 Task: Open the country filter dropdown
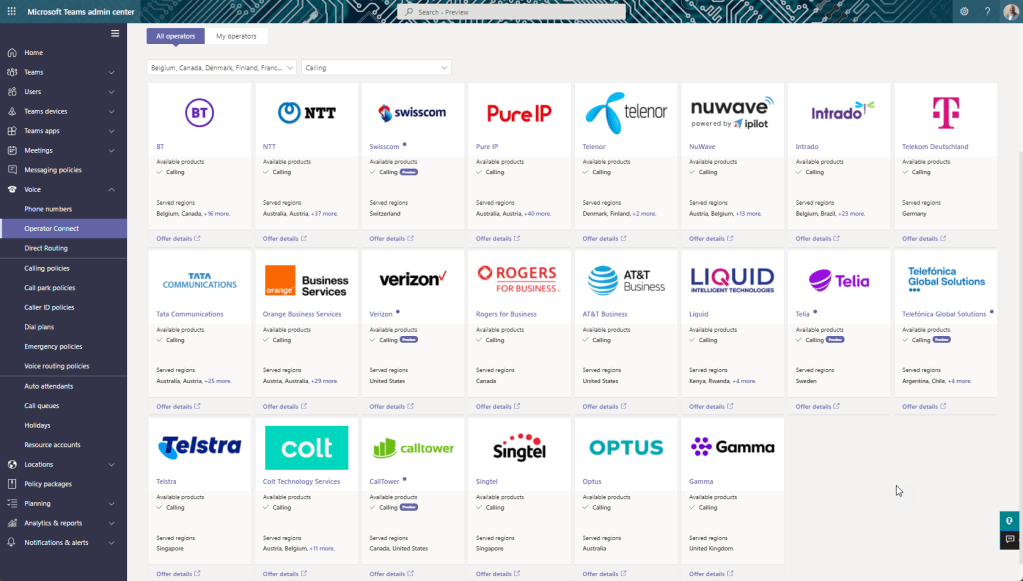coord(221,68)
